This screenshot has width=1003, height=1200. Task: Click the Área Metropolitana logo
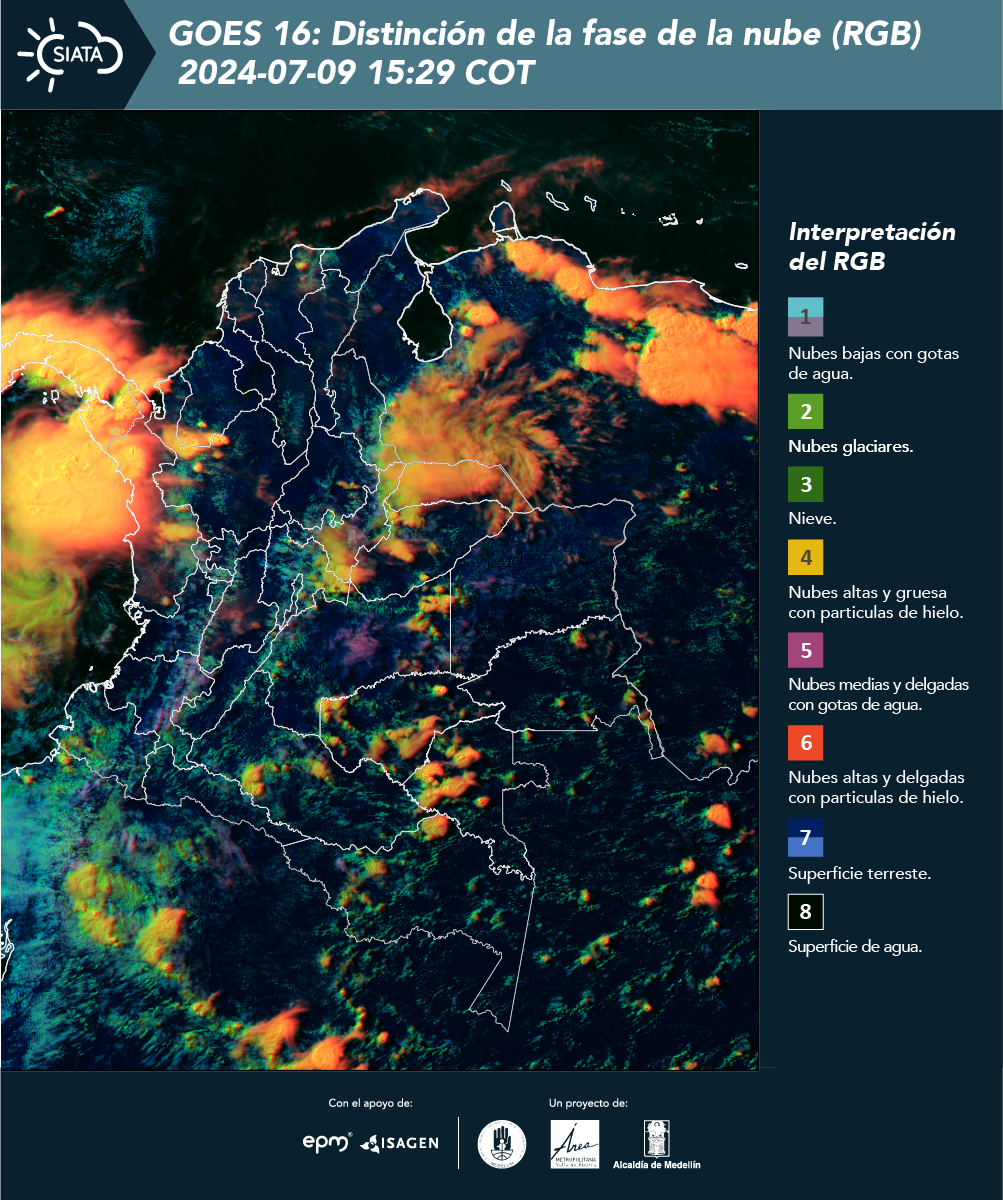tap(575, 1144)
